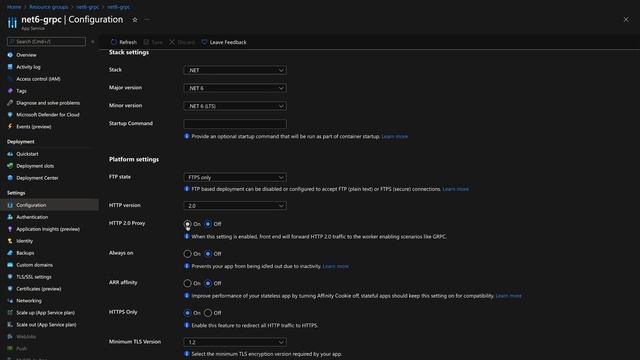Open the FTP state dropdown

tap(235, 178)
